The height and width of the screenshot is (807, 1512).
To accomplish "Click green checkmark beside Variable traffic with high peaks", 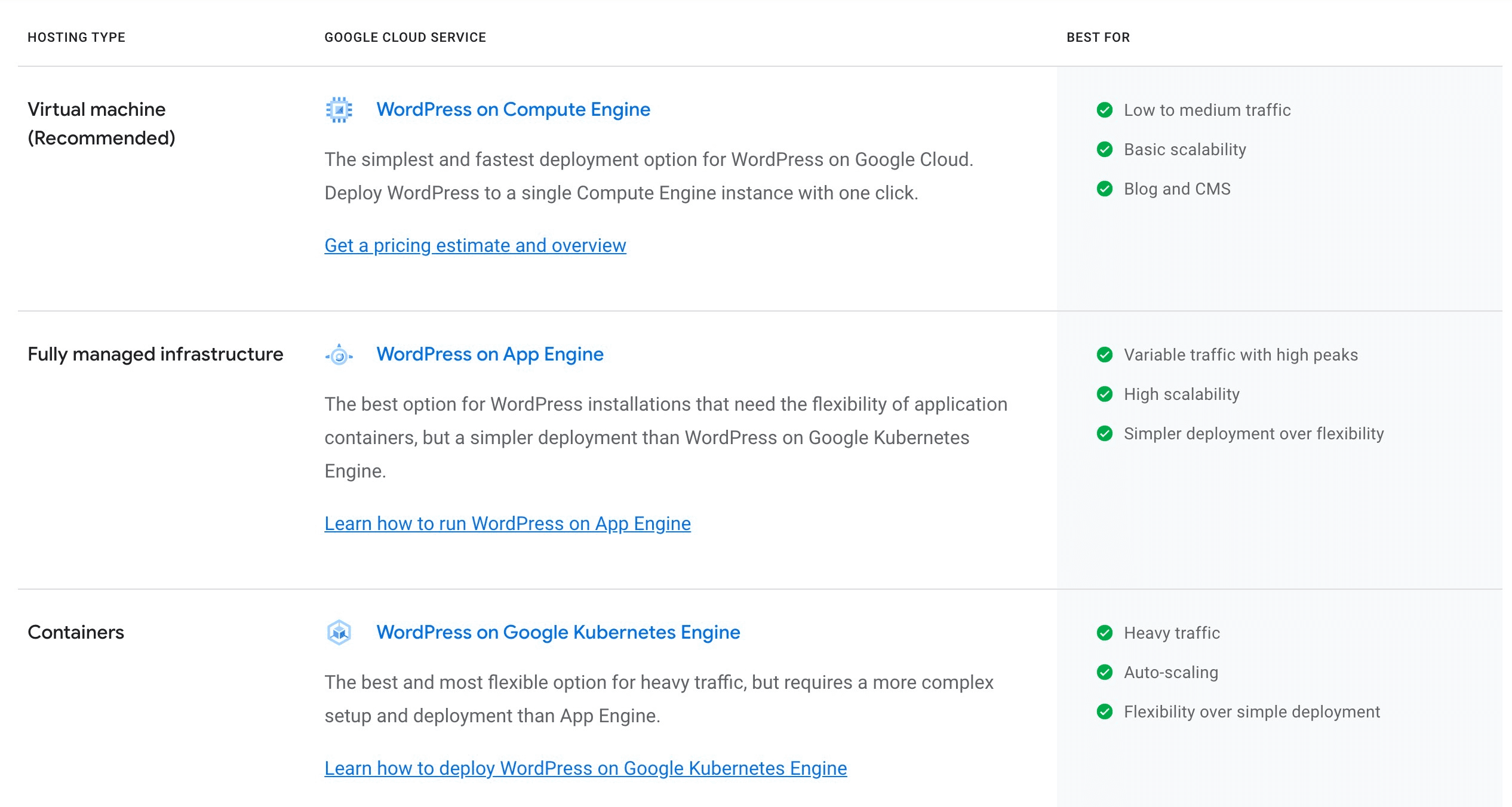I will (x=1105, y=355).
